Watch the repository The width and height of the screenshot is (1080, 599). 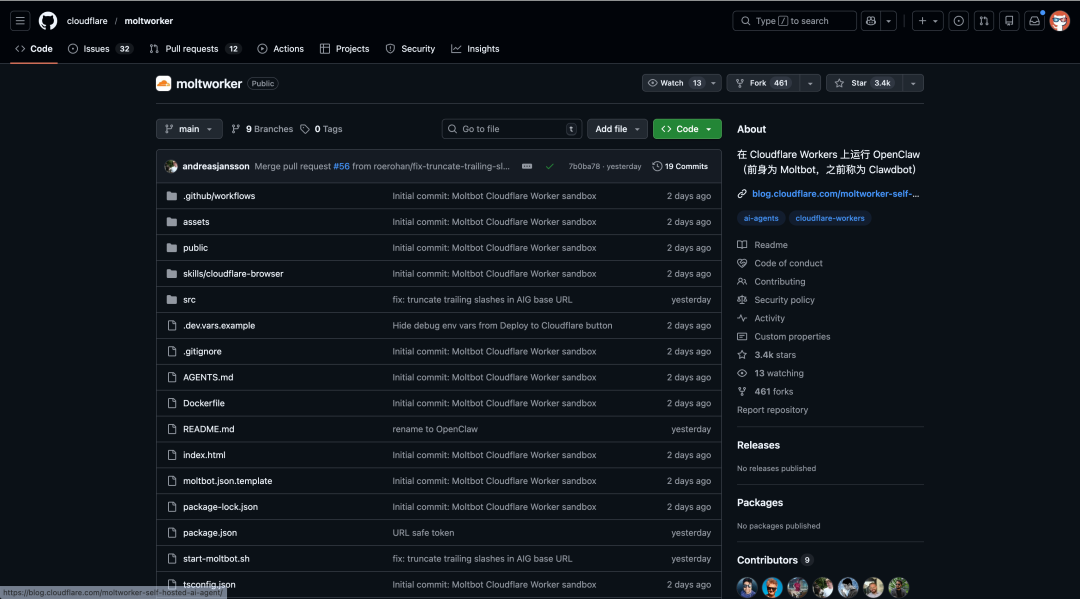coord(674,83)
